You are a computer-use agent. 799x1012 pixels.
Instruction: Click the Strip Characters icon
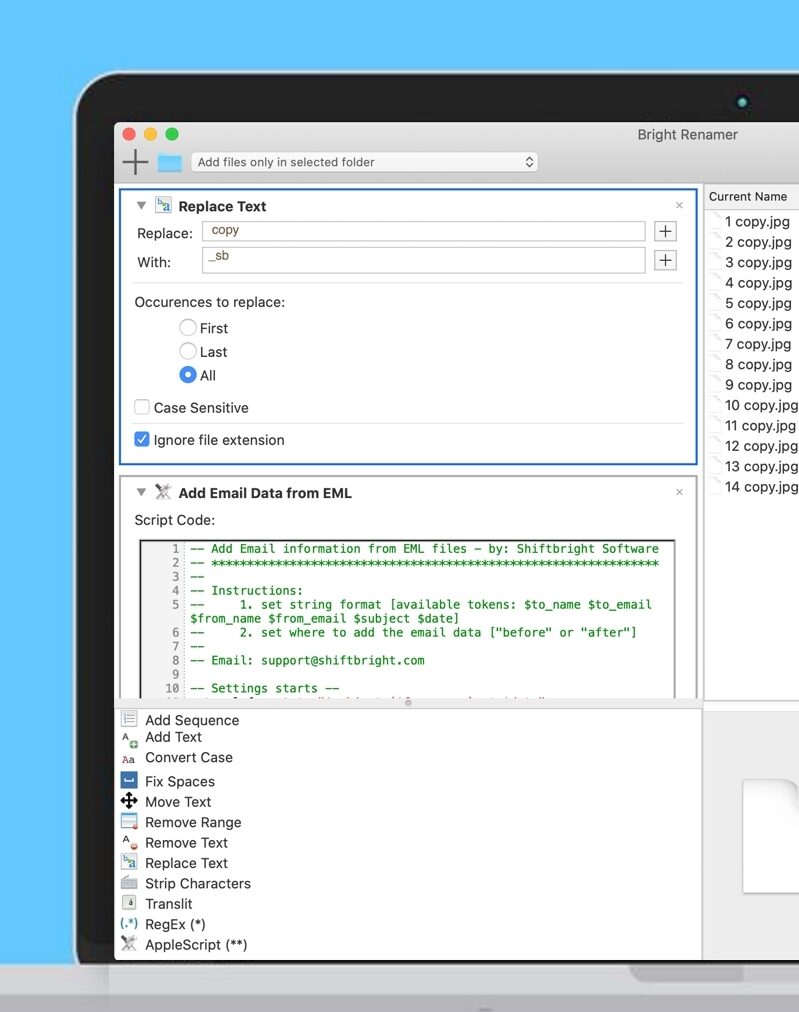(x=129, y=883)
